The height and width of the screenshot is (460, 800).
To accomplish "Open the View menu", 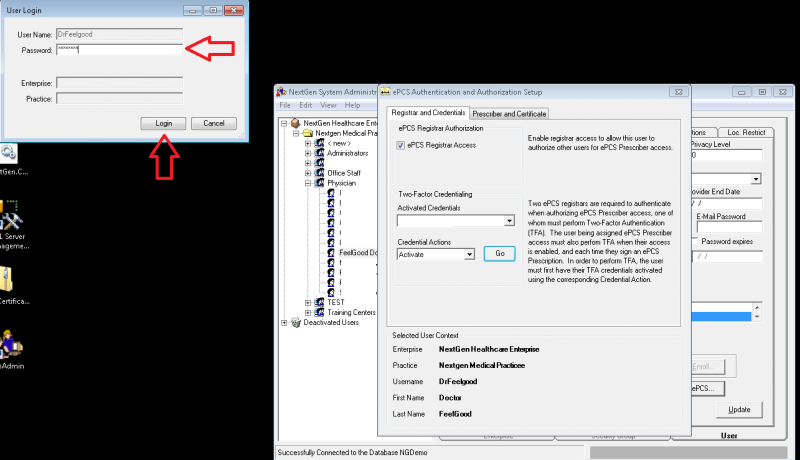I will point(328,105).
